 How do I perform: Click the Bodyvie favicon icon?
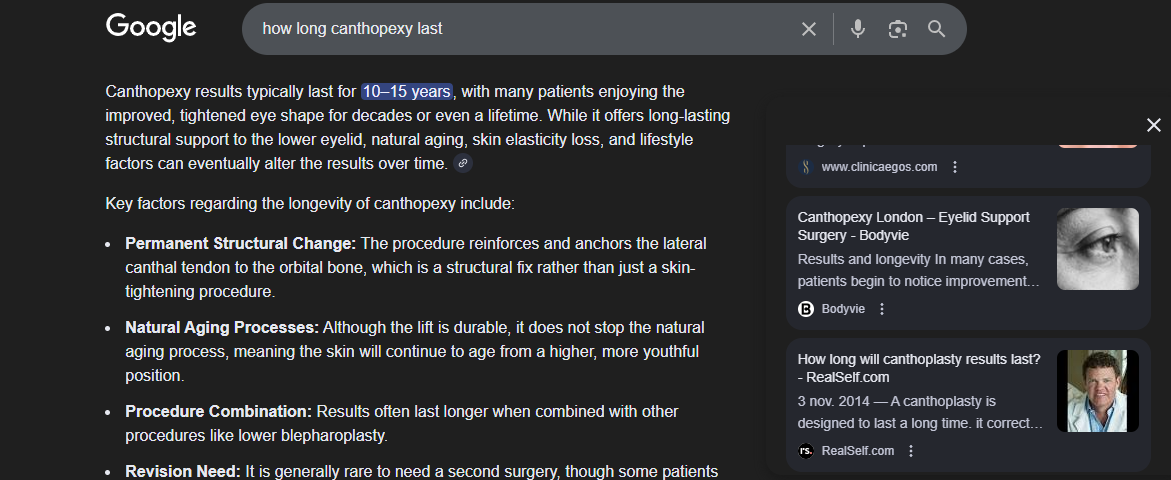point(806,309)
